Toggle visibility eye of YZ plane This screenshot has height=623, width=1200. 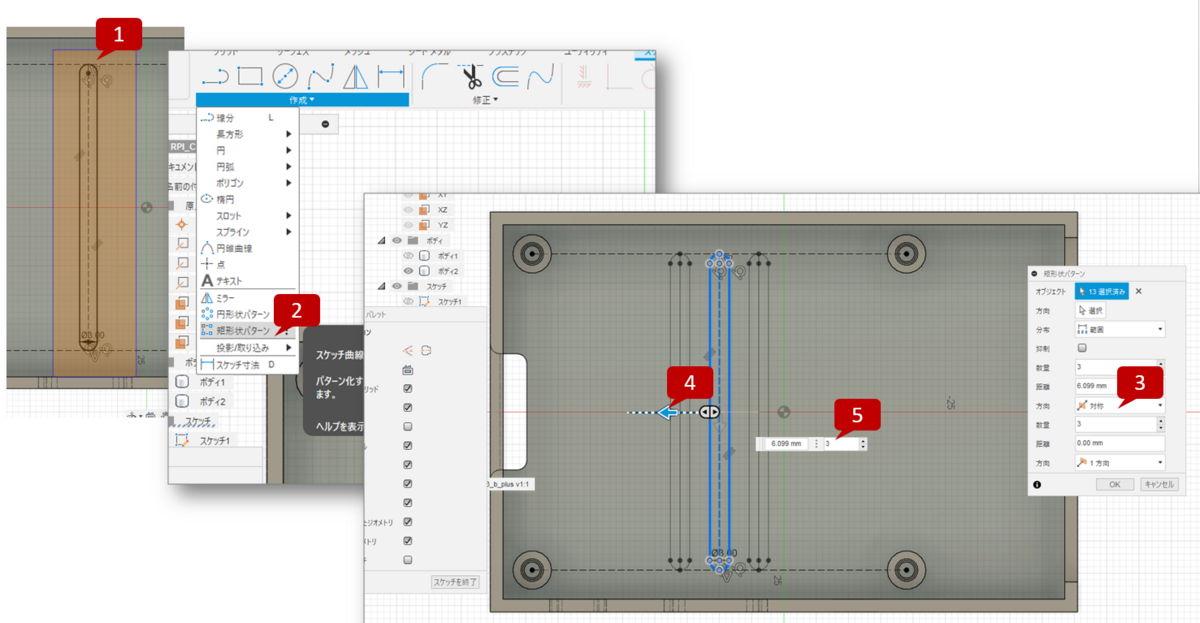click(x=407, y=225)
